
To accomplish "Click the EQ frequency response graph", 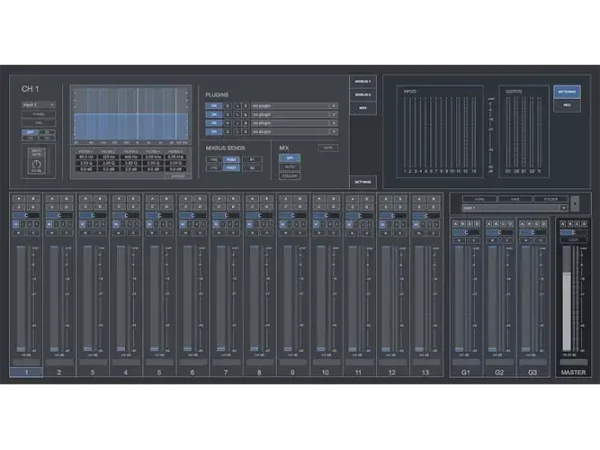I will pyautogui.click(x=130, y=115).
